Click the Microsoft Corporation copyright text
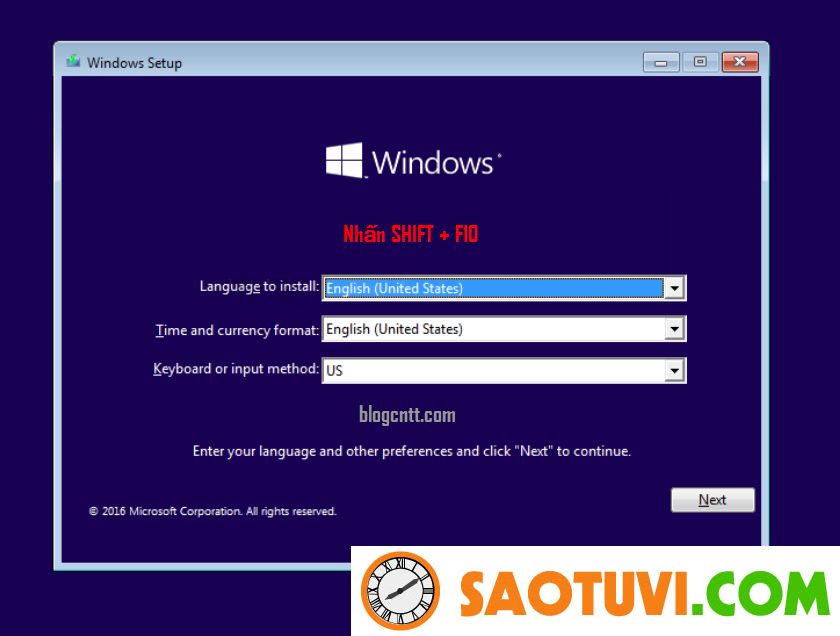Screen dimensions: 840x636 point(213,511)
